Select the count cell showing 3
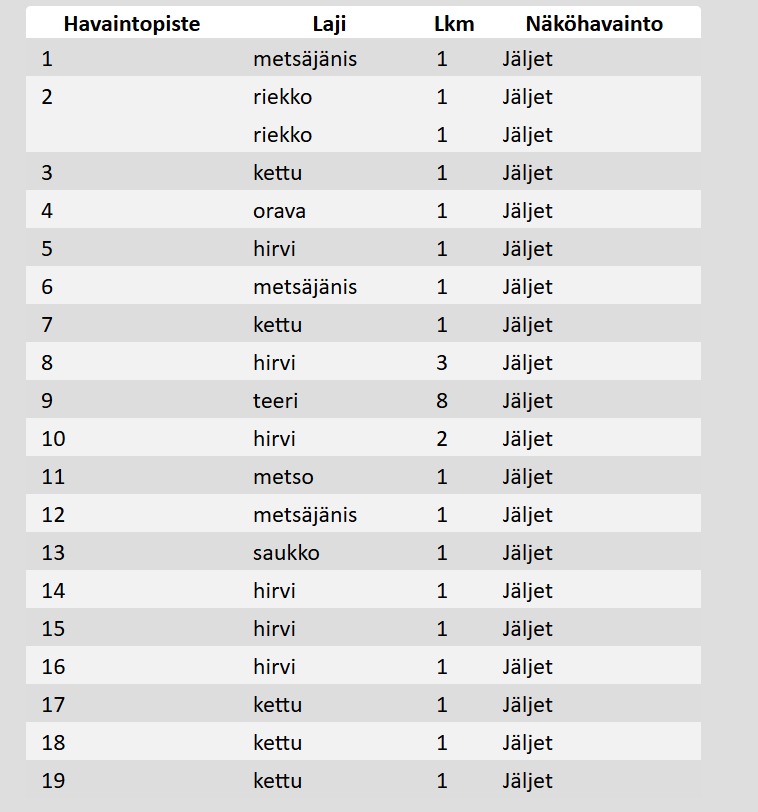 442,363
